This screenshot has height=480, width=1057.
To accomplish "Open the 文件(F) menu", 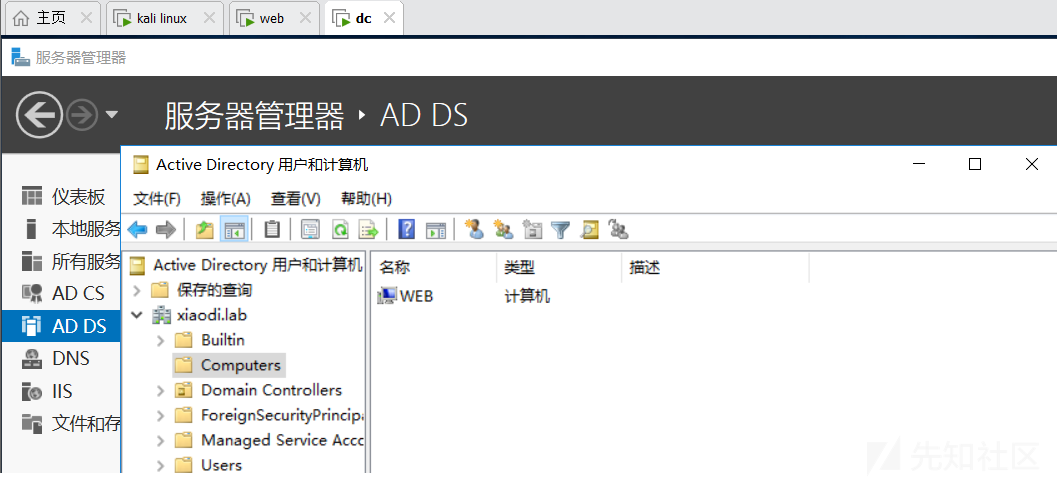I will coord(157,199).
